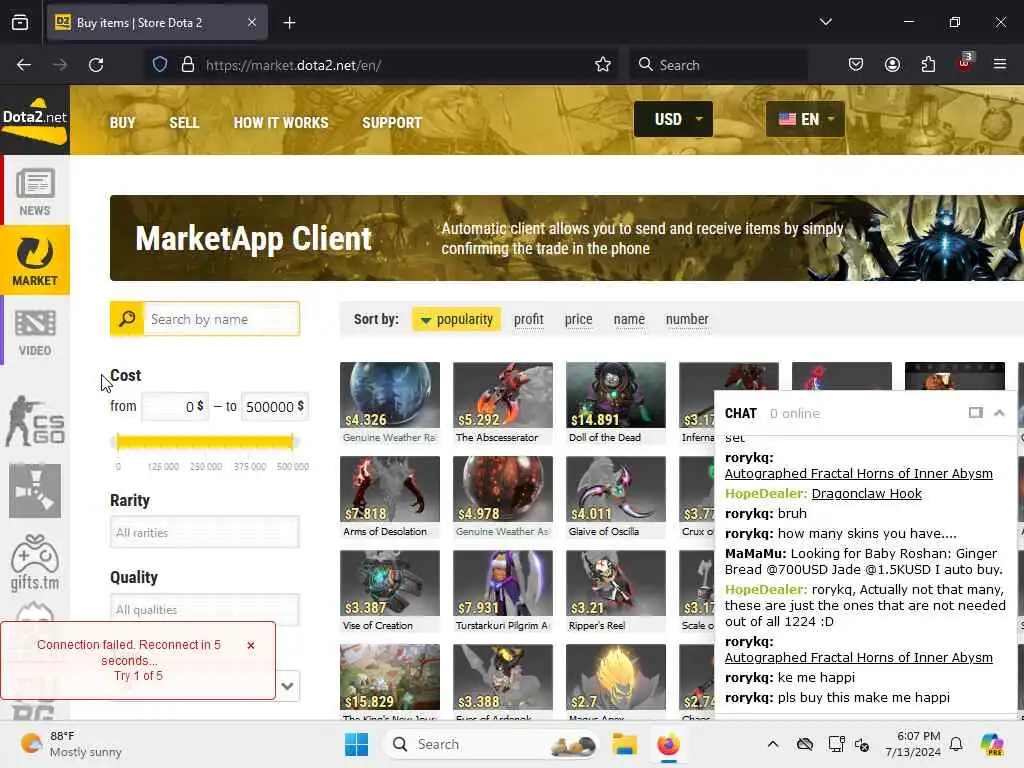
Task: Collapse the CHAT panel
Action: coord(999,413)
